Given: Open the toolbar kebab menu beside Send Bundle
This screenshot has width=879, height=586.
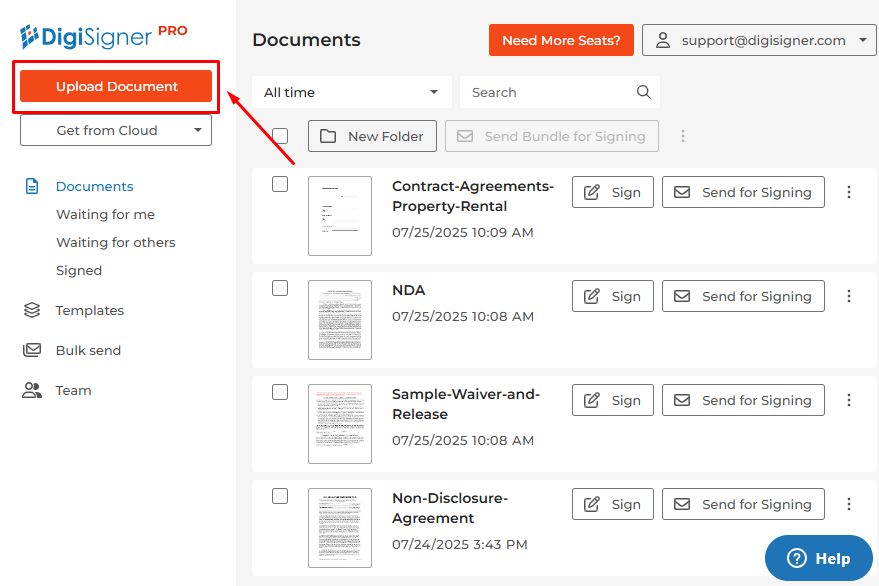Looking at the screenshot, I should pyautogui.click(x=683, y=136).
